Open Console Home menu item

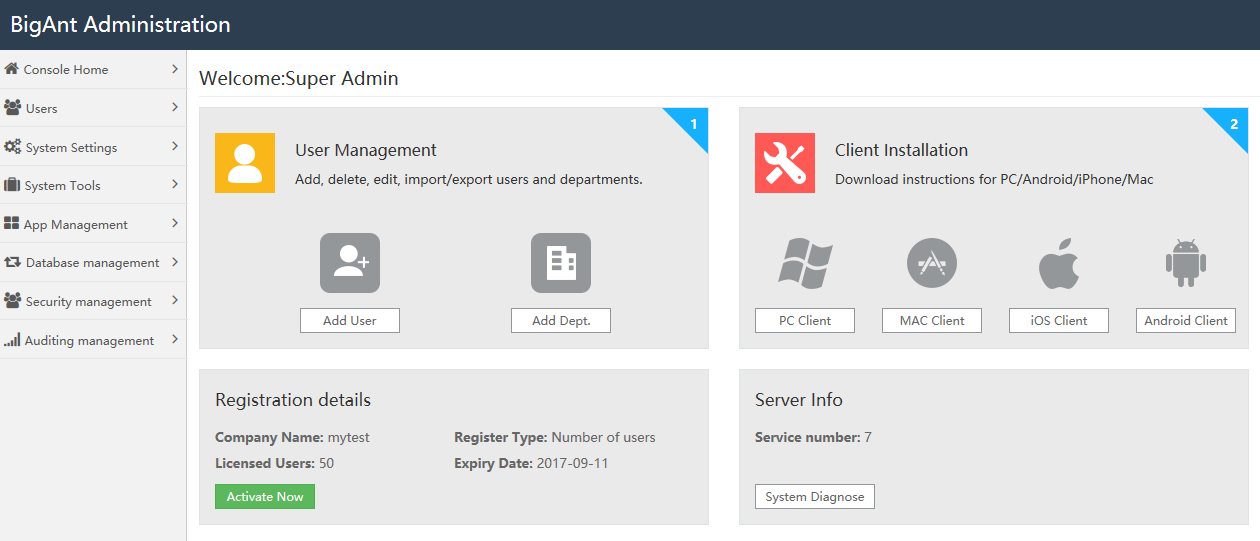[x=93, y=69]
